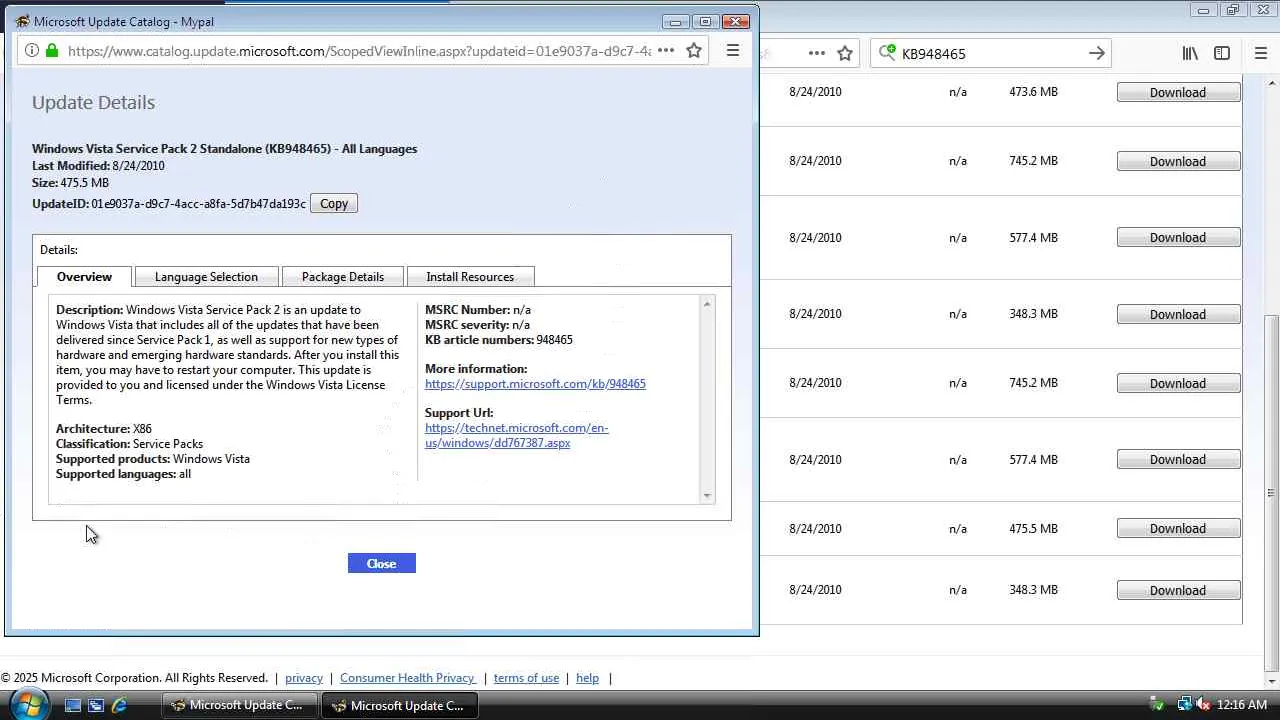The image size is (1280, 720).
Task: Bookmark the update details page with the star
Action: (x=694, y=51)
